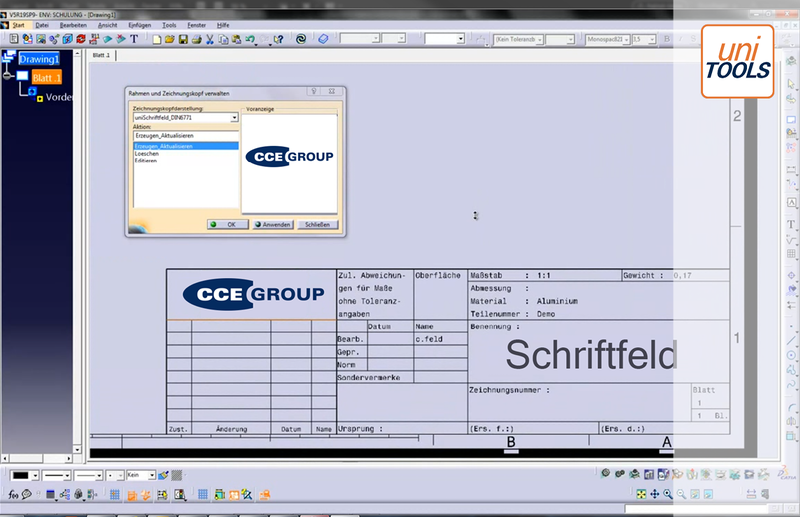The height and width of the screenshot is (517, 800).
Task: Open the Start menu
Action: coord(18,25)
